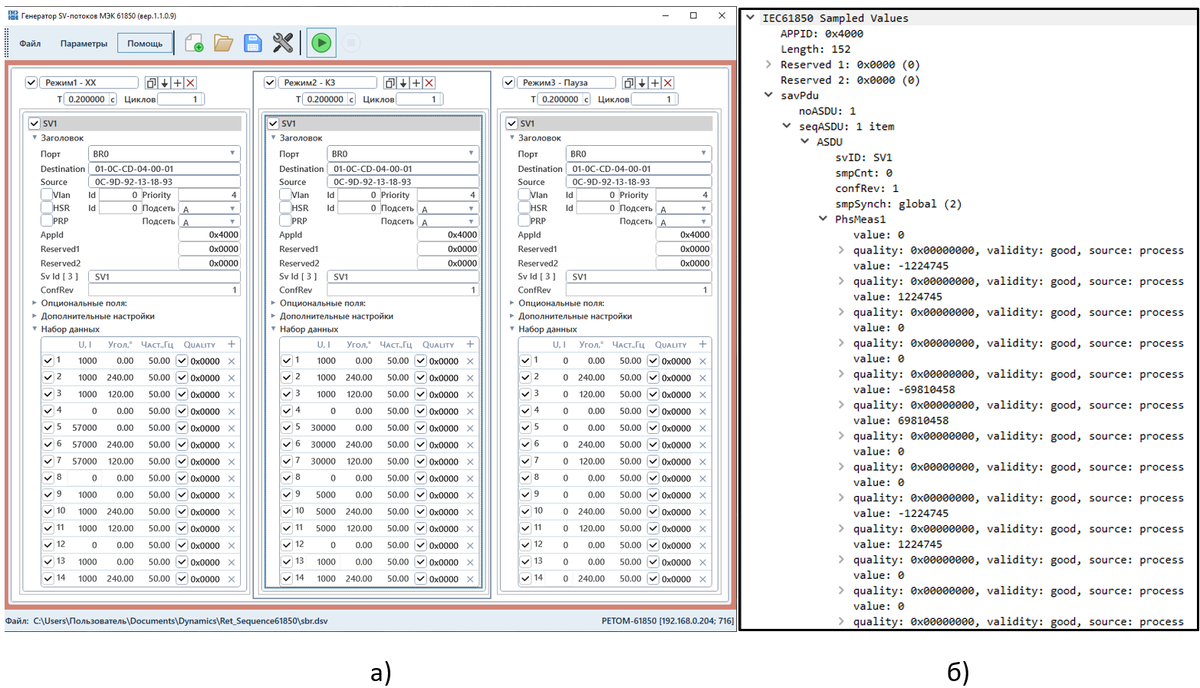Save using the floppy disk icon
The width and height of the screenshot is (1200, 688).
tap(253, 43)
